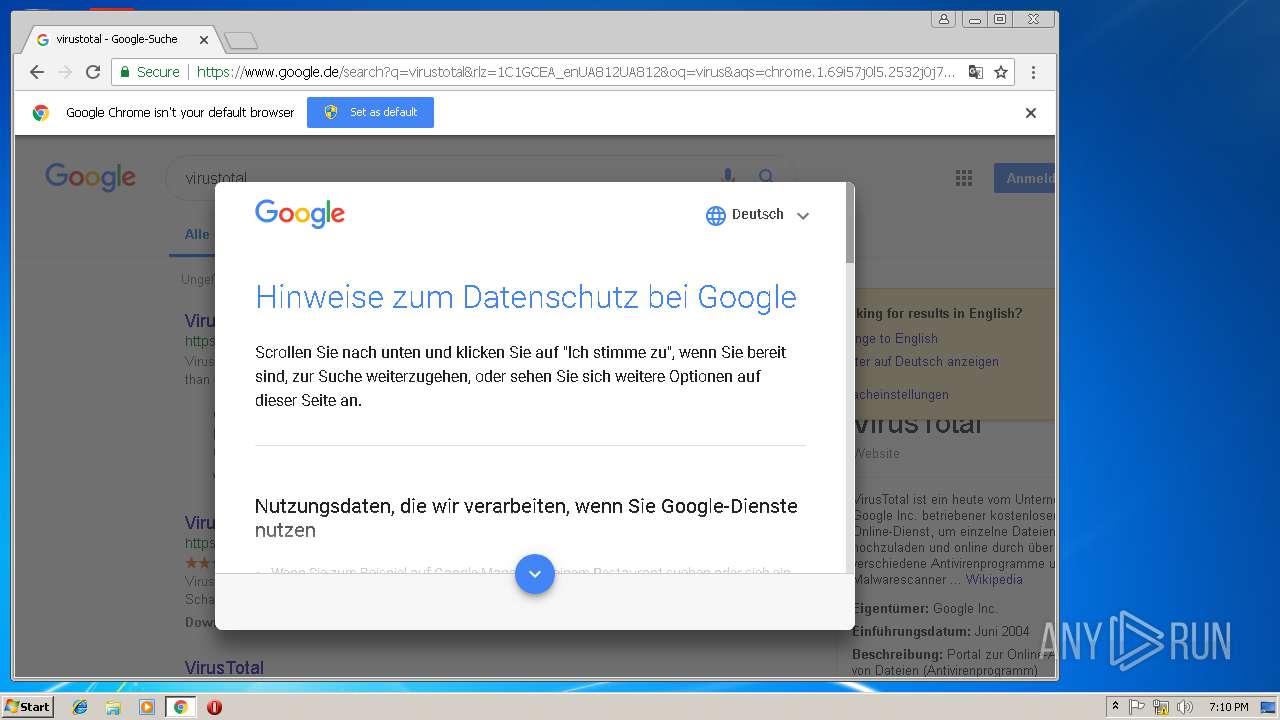Screen dimensions: 1280x720
Task: Click the Chrome user profile icon
Action: pos(943,19)
